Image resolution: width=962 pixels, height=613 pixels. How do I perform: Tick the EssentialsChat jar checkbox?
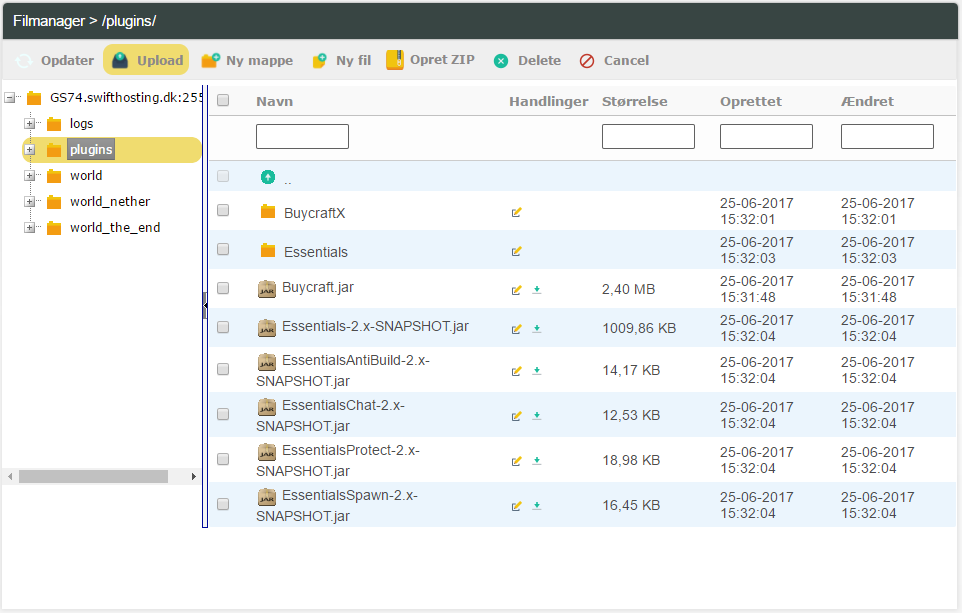tap(223, 414)
